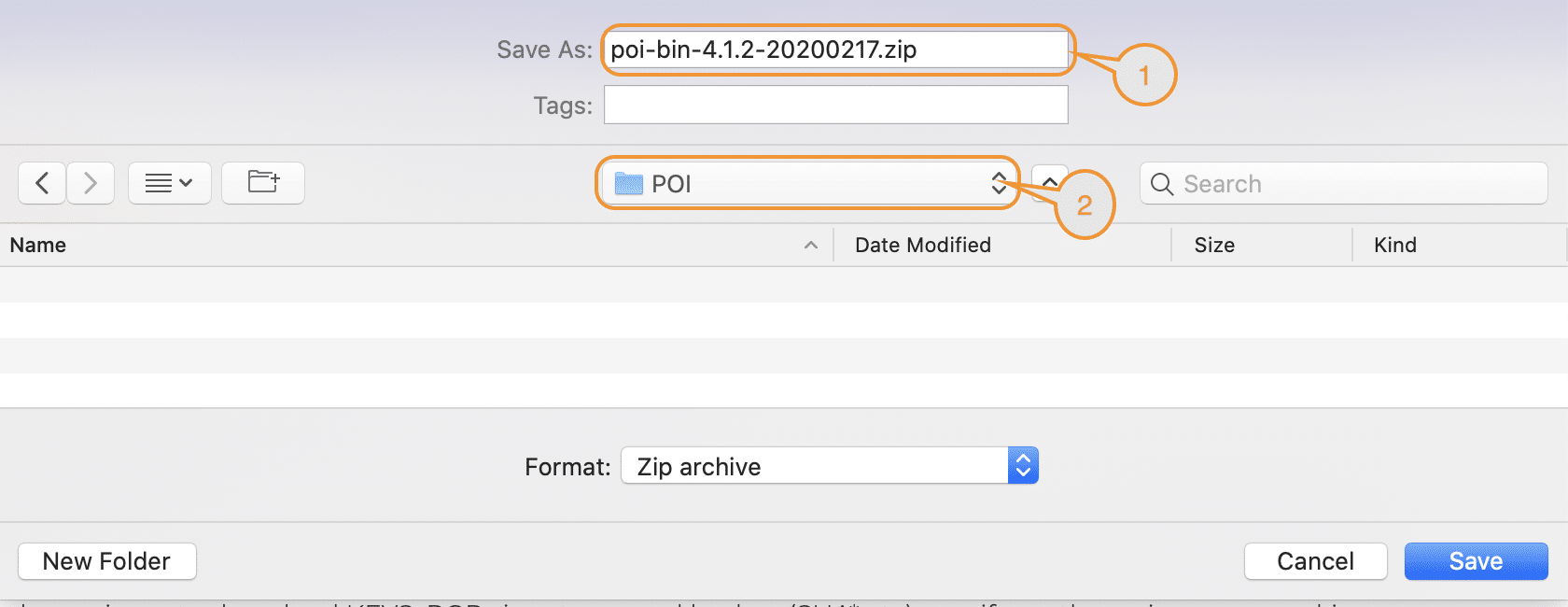Click the POI folder icon in location bar
Viewport: 1568px width, 607px height.
(x=629, y=183)
